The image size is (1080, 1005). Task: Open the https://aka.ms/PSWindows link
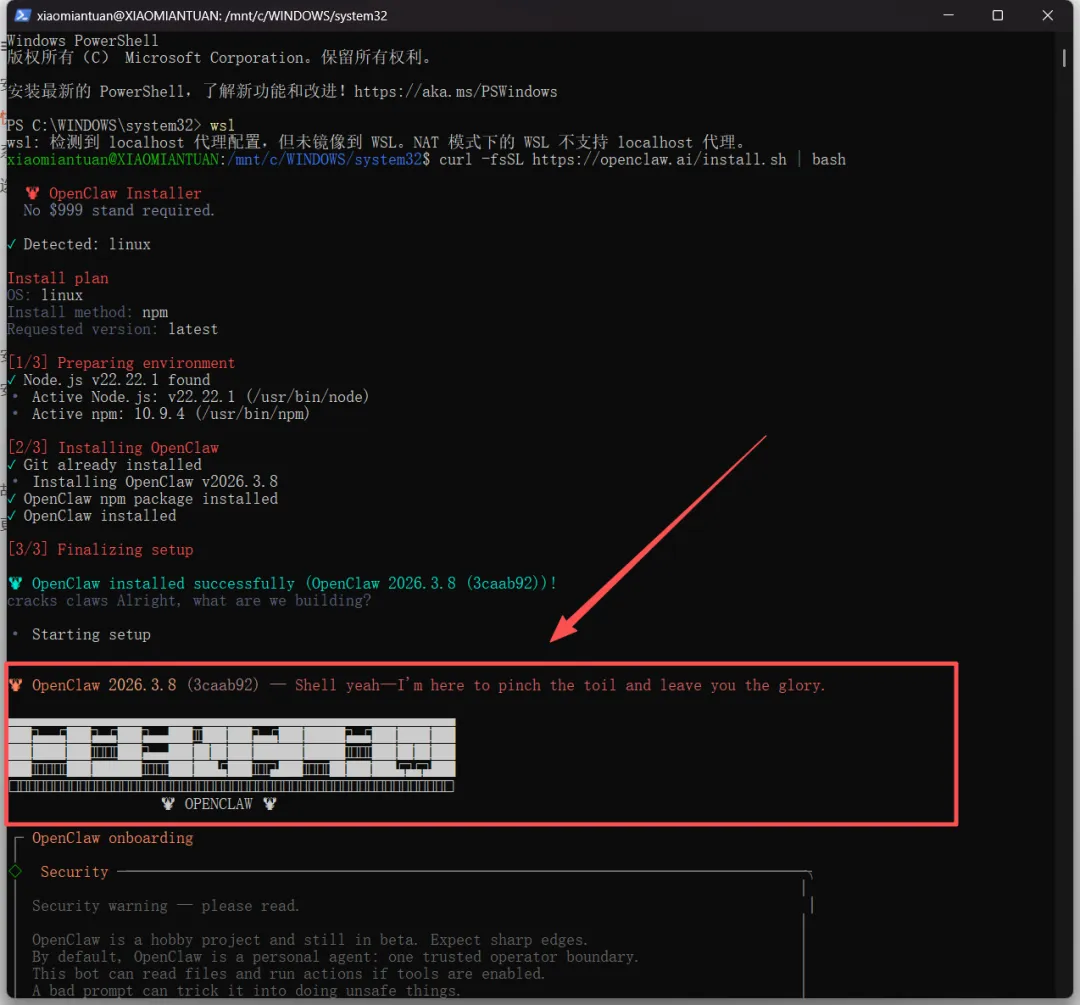click(455, 92)
